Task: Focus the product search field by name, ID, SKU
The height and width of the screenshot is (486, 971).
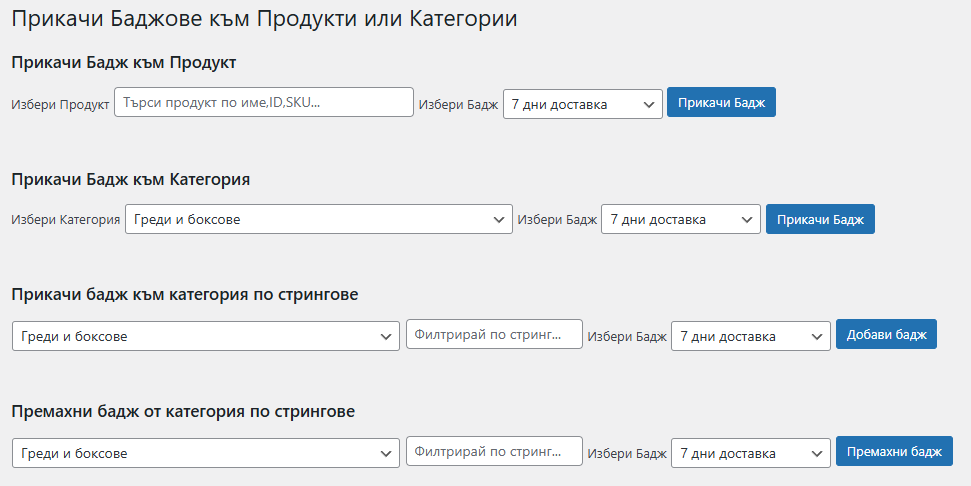Action: tap(264, 102)
